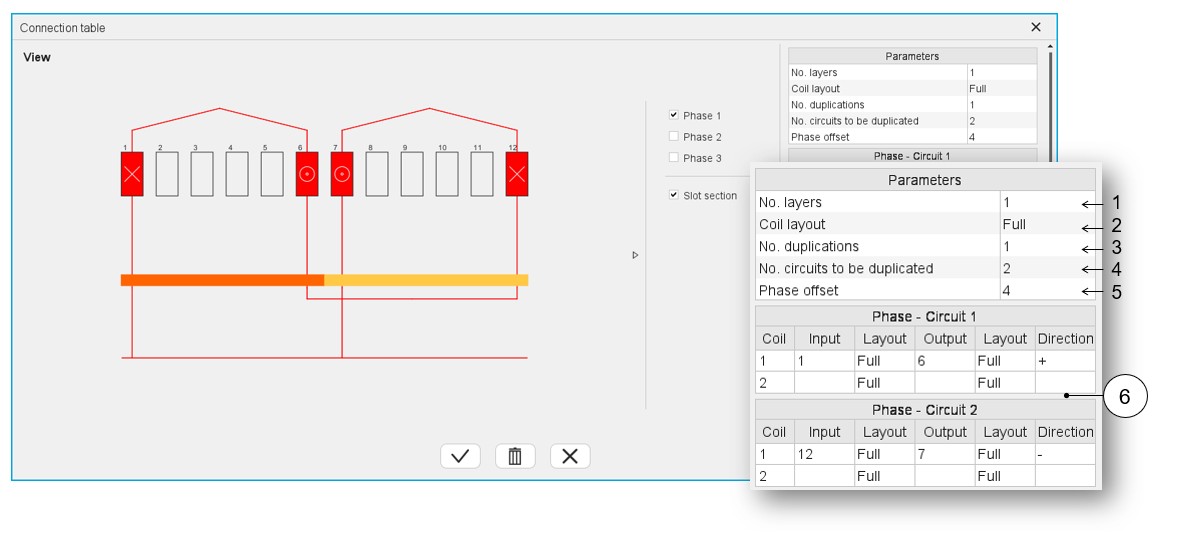Select slot 6 red dot box

coord(307,174)
